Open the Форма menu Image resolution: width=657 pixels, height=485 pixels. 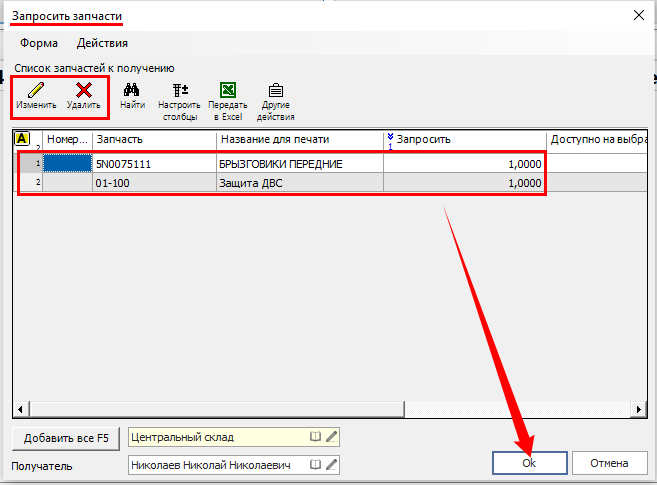pyautogui.click(x=38, y=43)
